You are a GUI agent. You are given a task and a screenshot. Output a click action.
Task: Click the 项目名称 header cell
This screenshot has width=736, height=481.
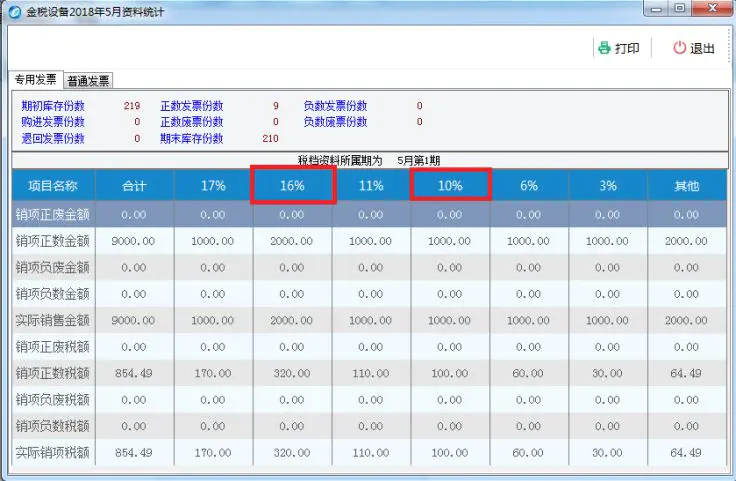[x=53, y=186]
